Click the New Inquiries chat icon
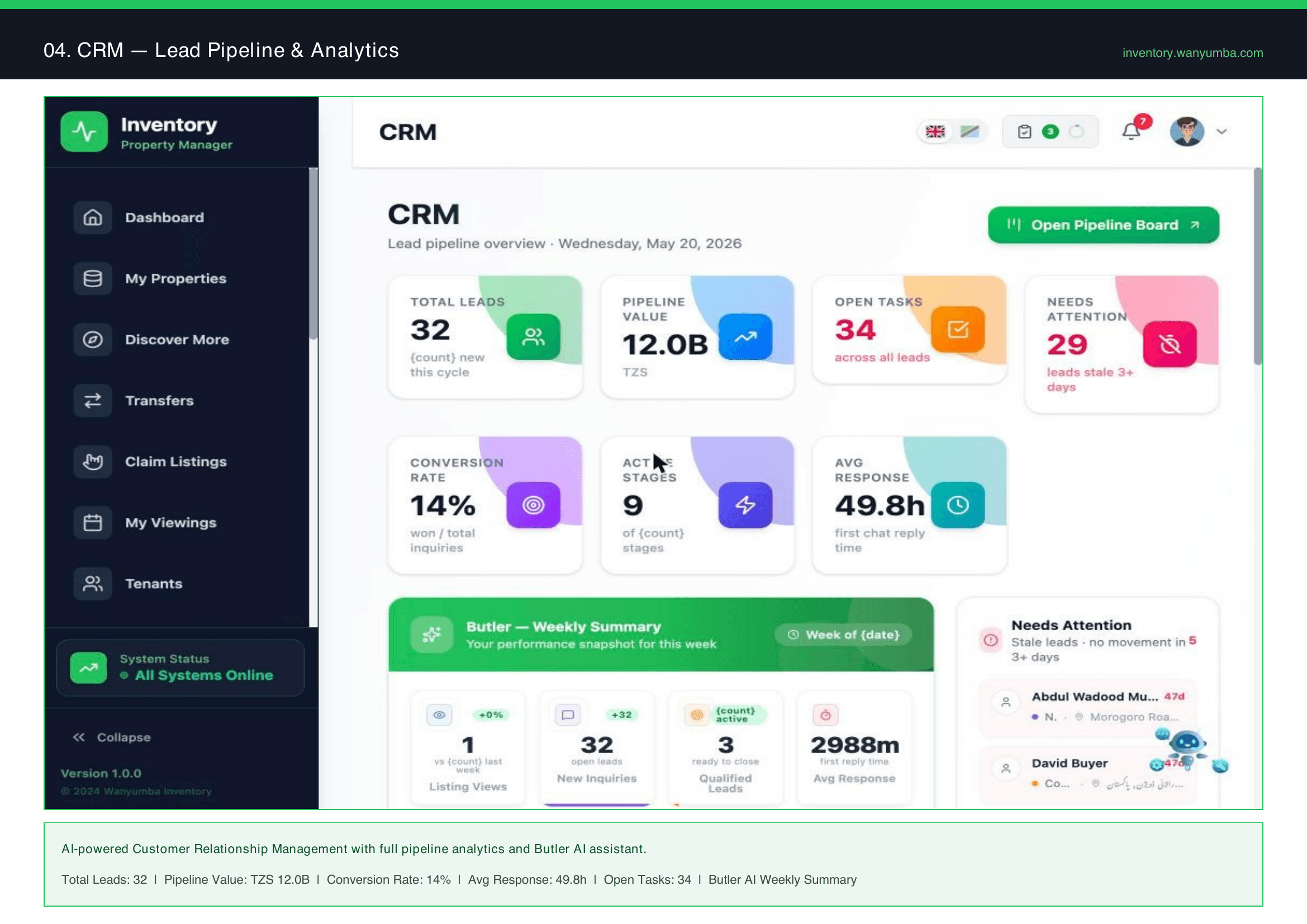This screenshot has height=924, width=1307. (568, 715)
